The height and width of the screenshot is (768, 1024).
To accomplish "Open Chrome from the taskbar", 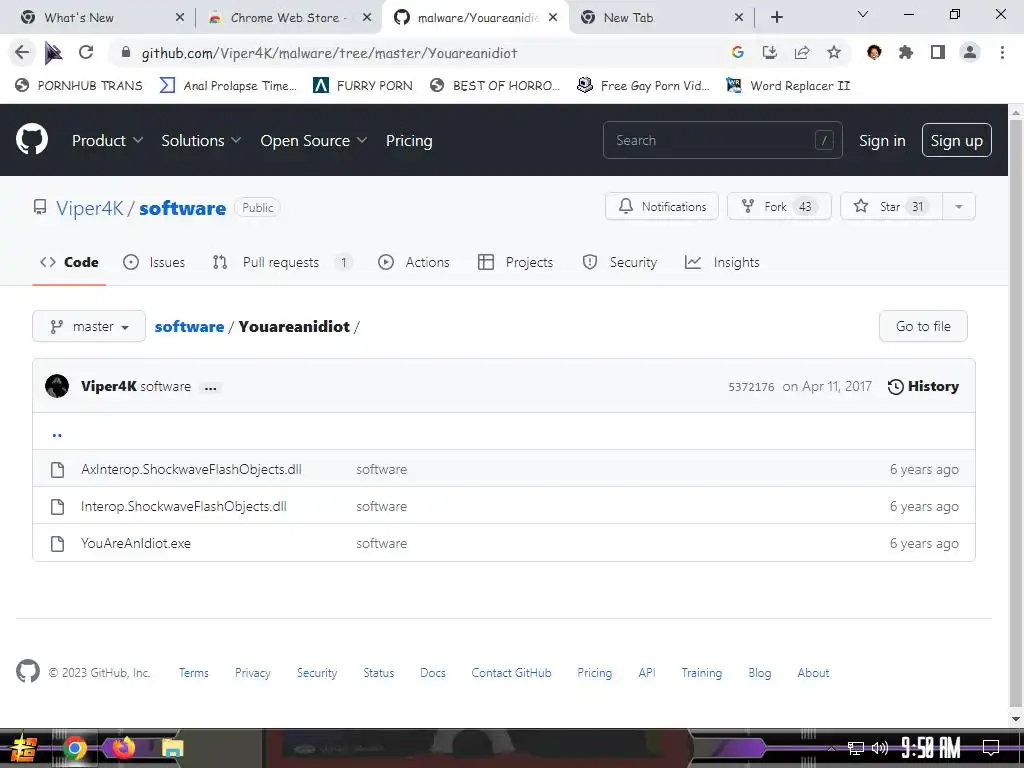I will (x=74, y=748).
